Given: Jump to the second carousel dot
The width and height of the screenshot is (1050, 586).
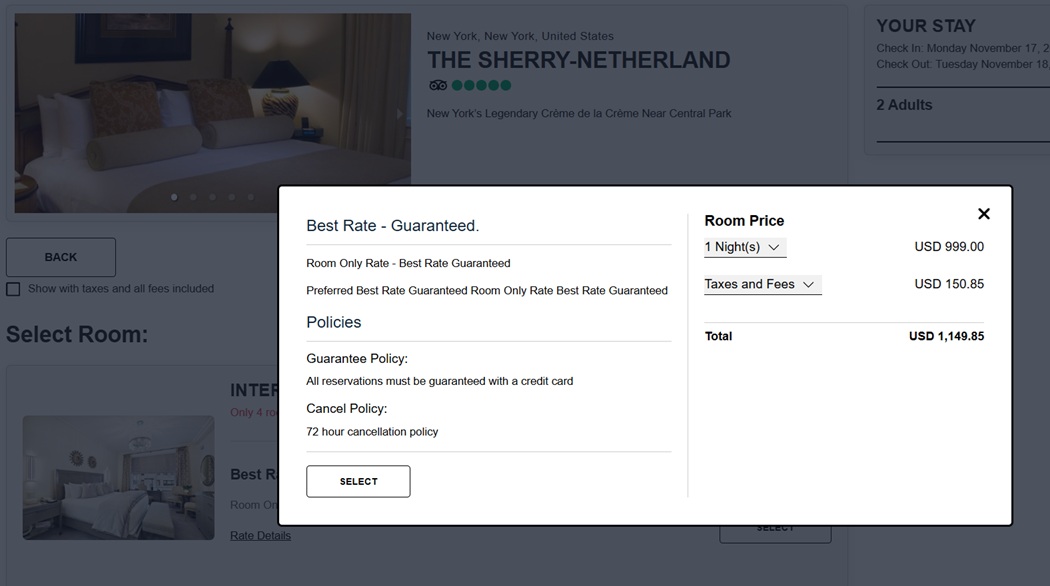Looking at the screenshot, I should [x=193, y=197].
